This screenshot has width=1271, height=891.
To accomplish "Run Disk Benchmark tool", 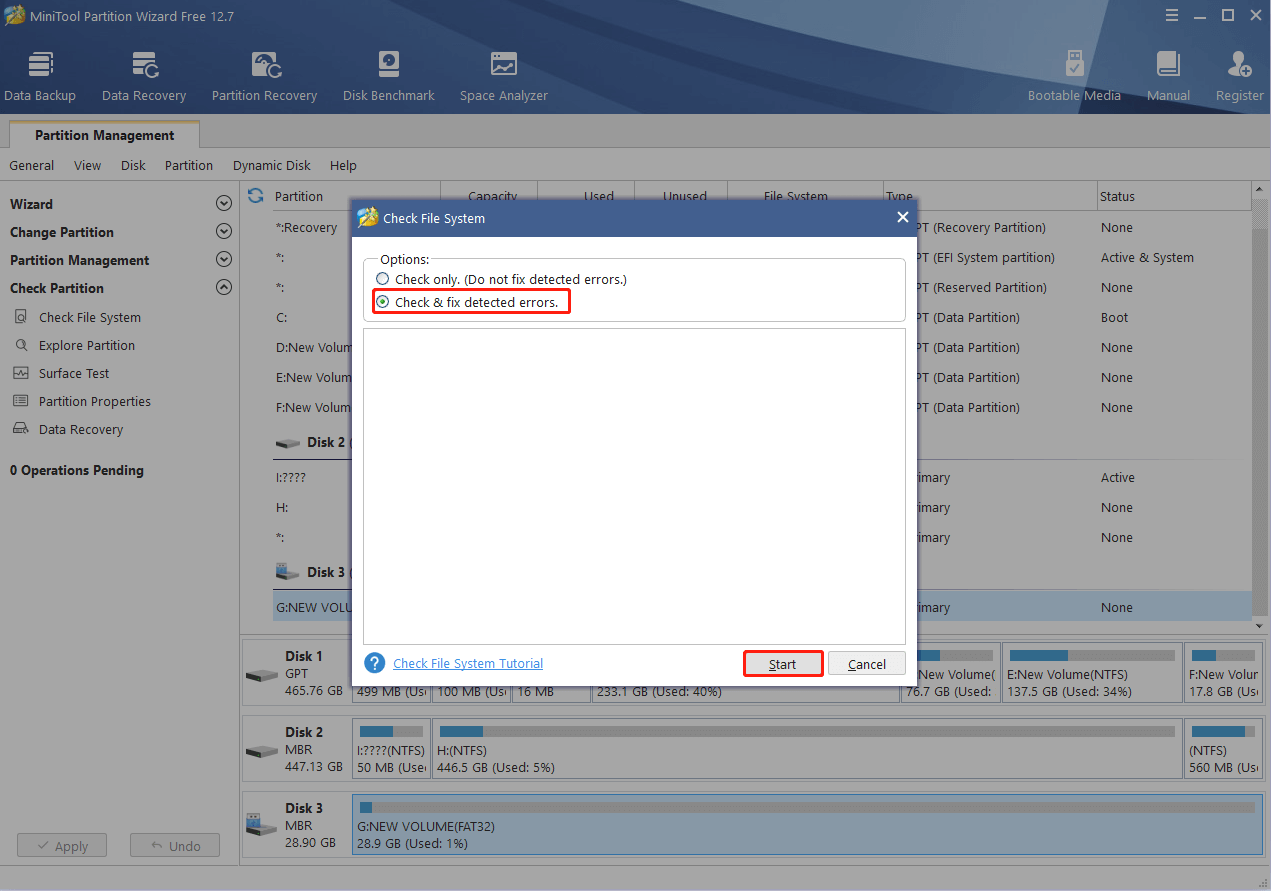I will pos(388,77).
